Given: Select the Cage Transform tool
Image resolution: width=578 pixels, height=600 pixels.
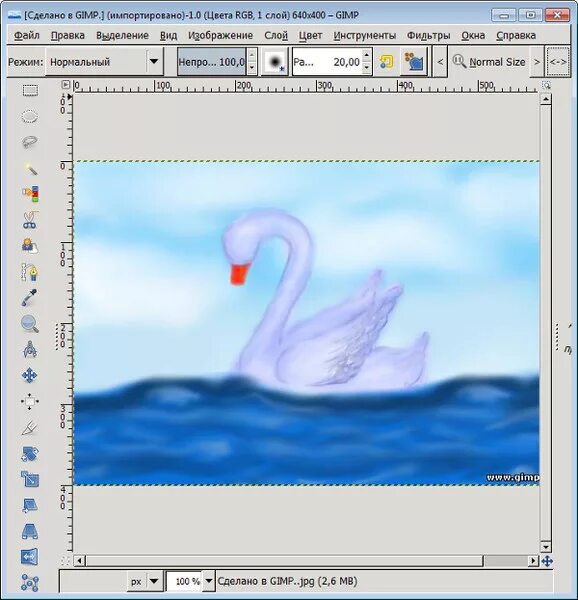Looking at the screenshot, I should click(29, 582).
